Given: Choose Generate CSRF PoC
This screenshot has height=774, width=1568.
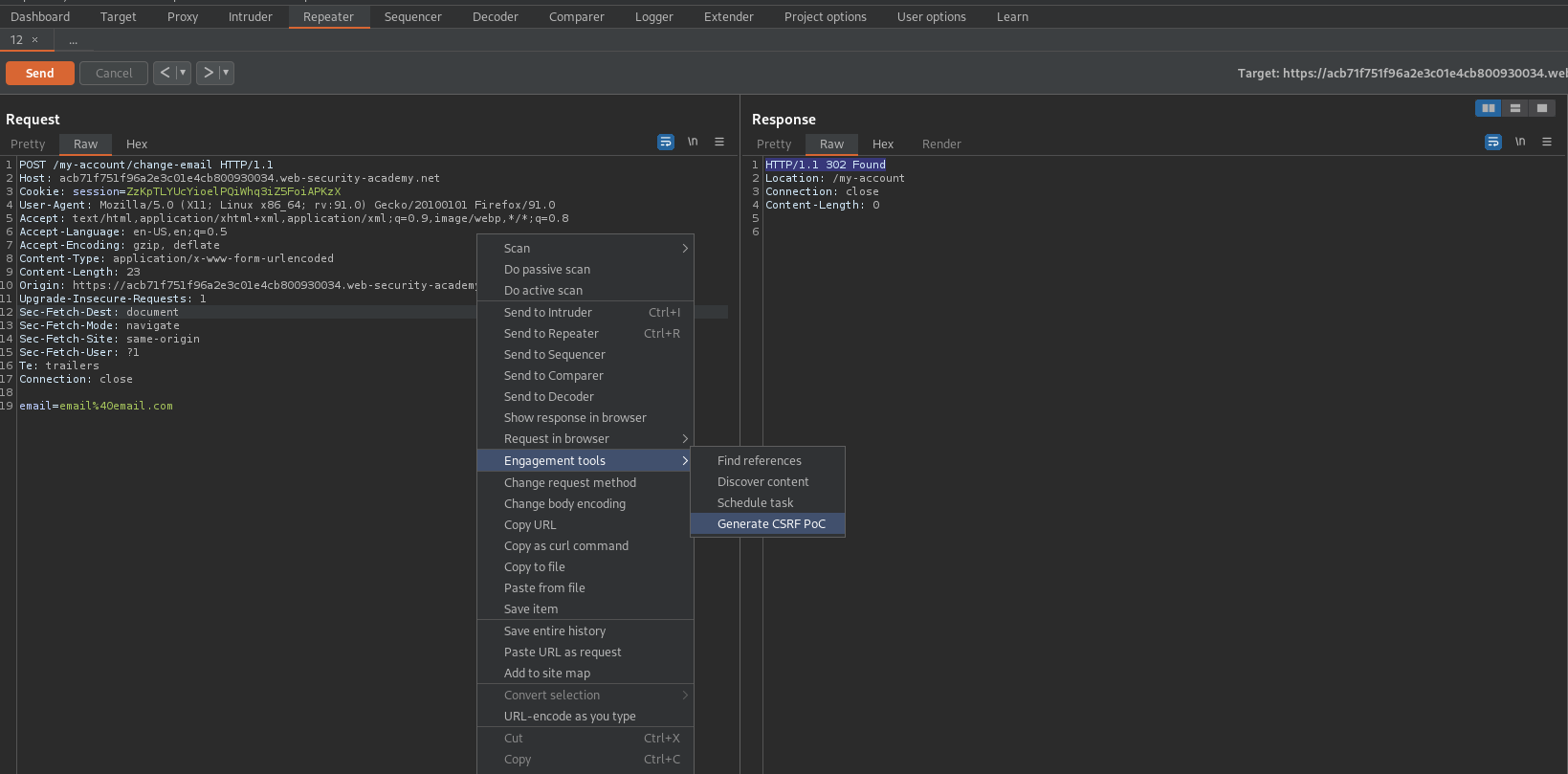Looking at the screenshot, I should click(x=767, y=523).
